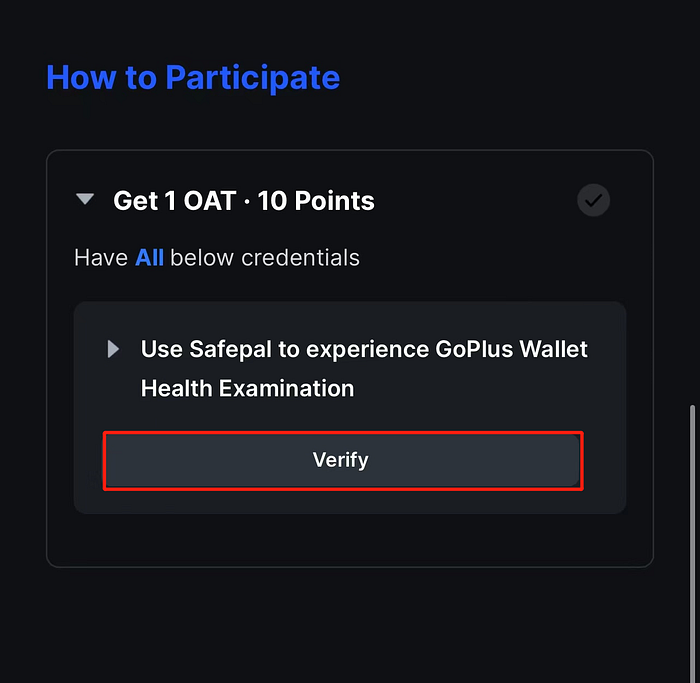Click the blue All text

(x=149, y=258)
